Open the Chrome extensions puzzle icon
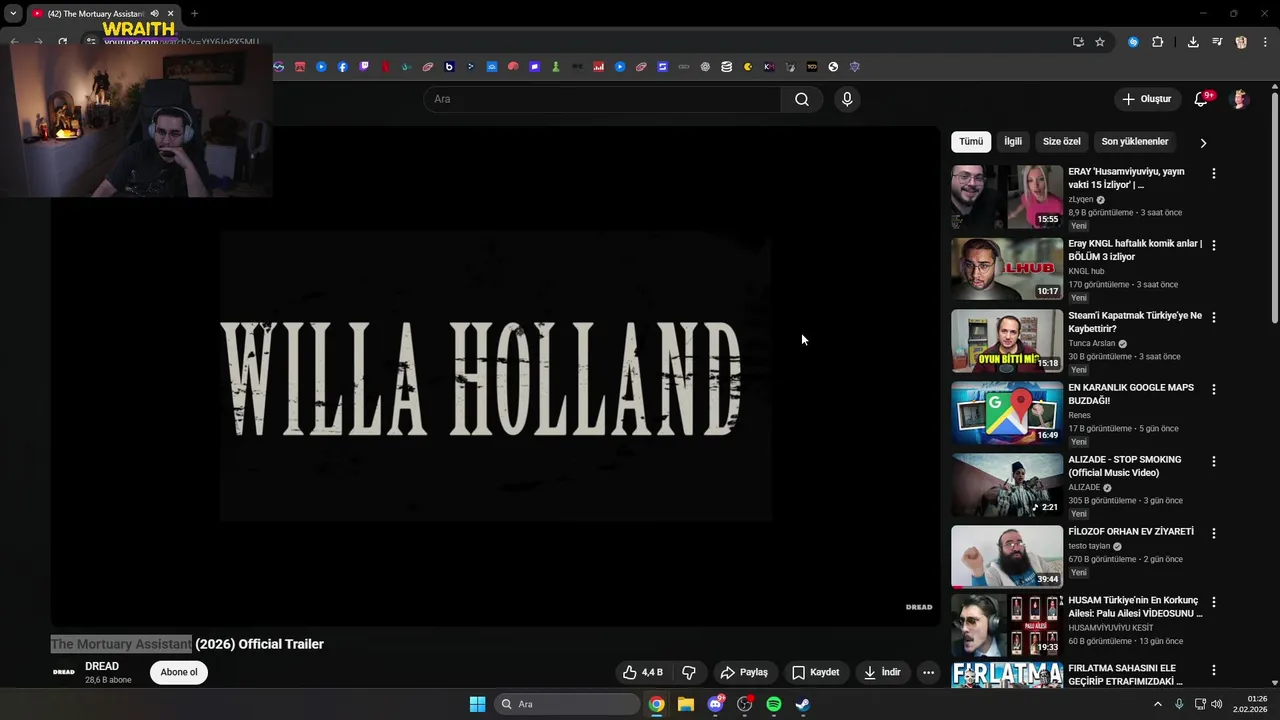1280x720 pixels. click(x=1158, y=42)
